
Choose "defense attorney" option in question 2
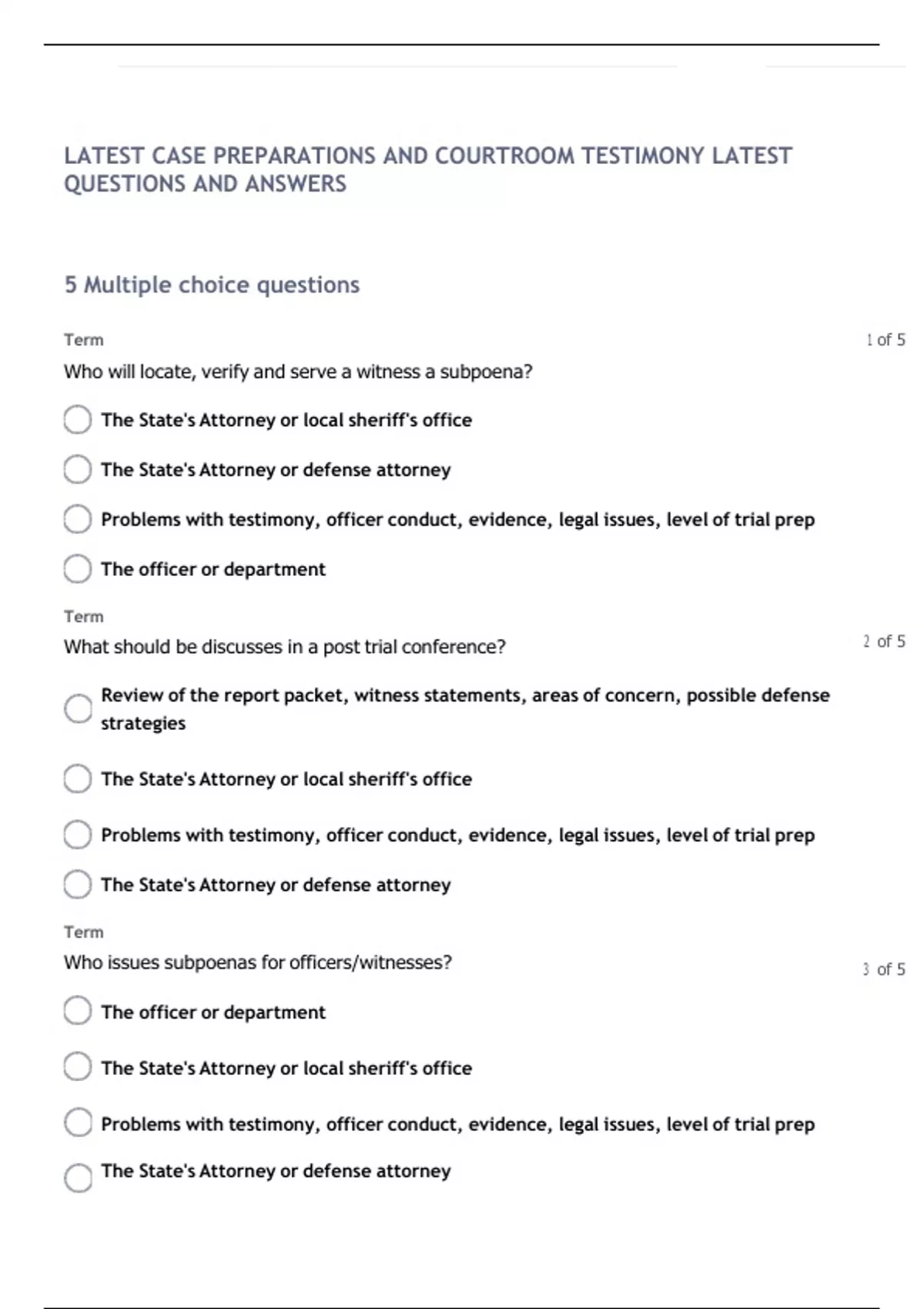pyautogui.click(x=78, y=885)
